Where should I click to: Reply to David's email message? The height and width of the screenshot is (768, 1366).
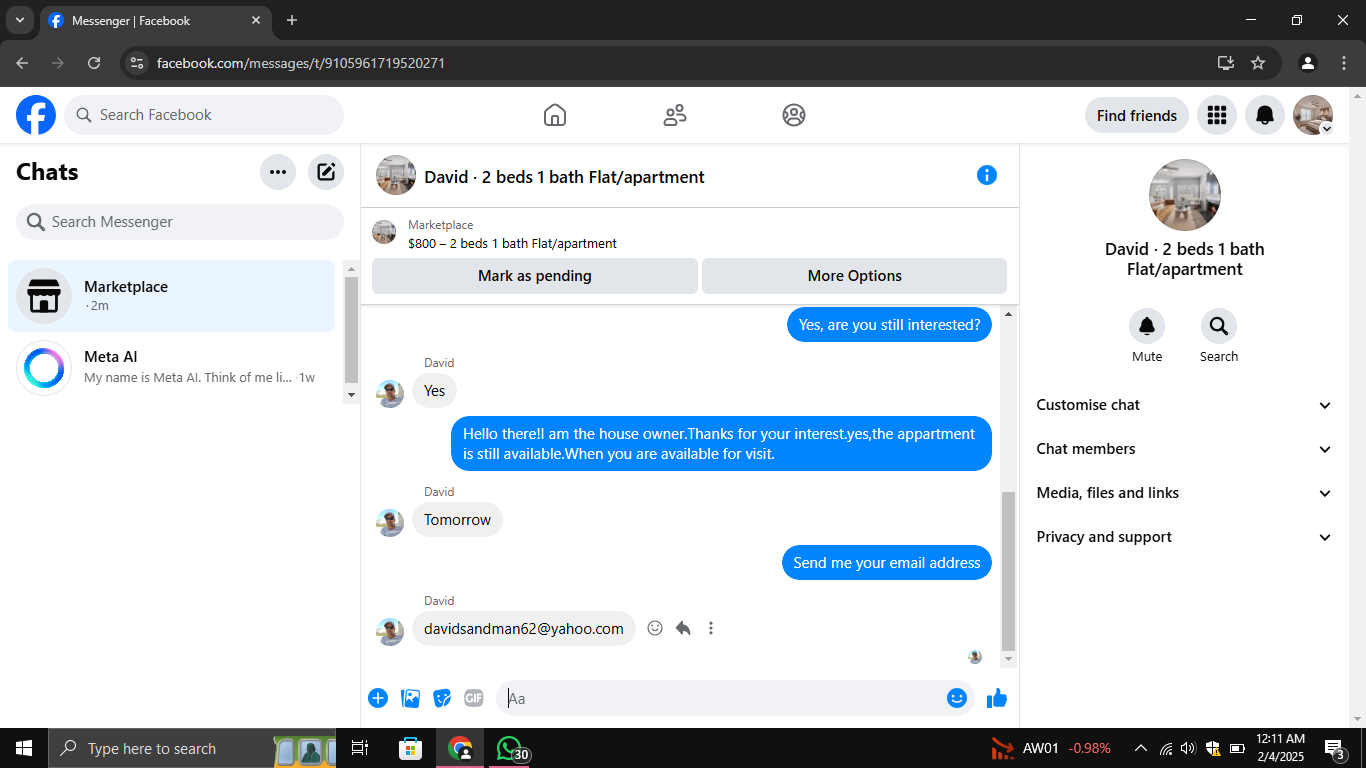point(683,628)
